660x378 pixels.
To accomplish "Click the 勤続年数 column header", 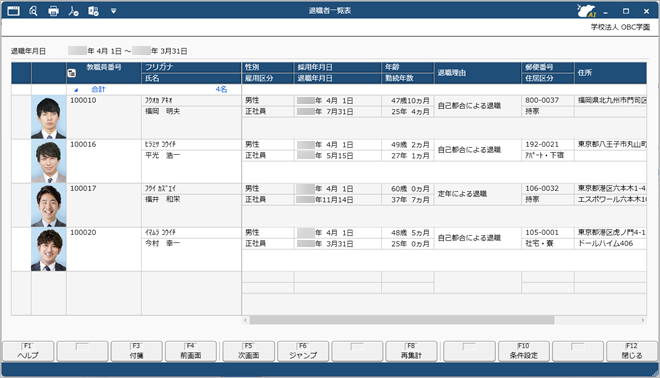I will [407, 78].
